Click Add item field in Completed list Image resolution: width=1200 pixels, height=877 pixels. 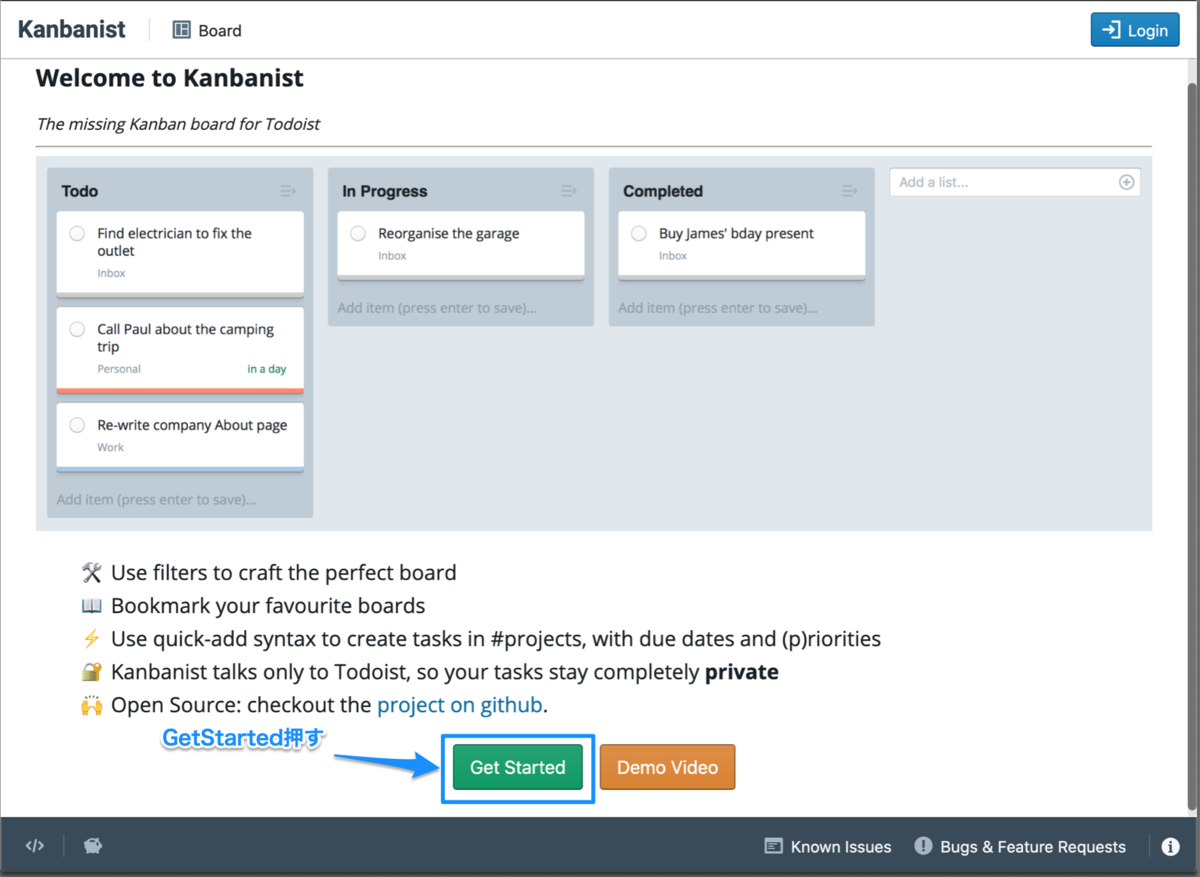pos(742,307)
